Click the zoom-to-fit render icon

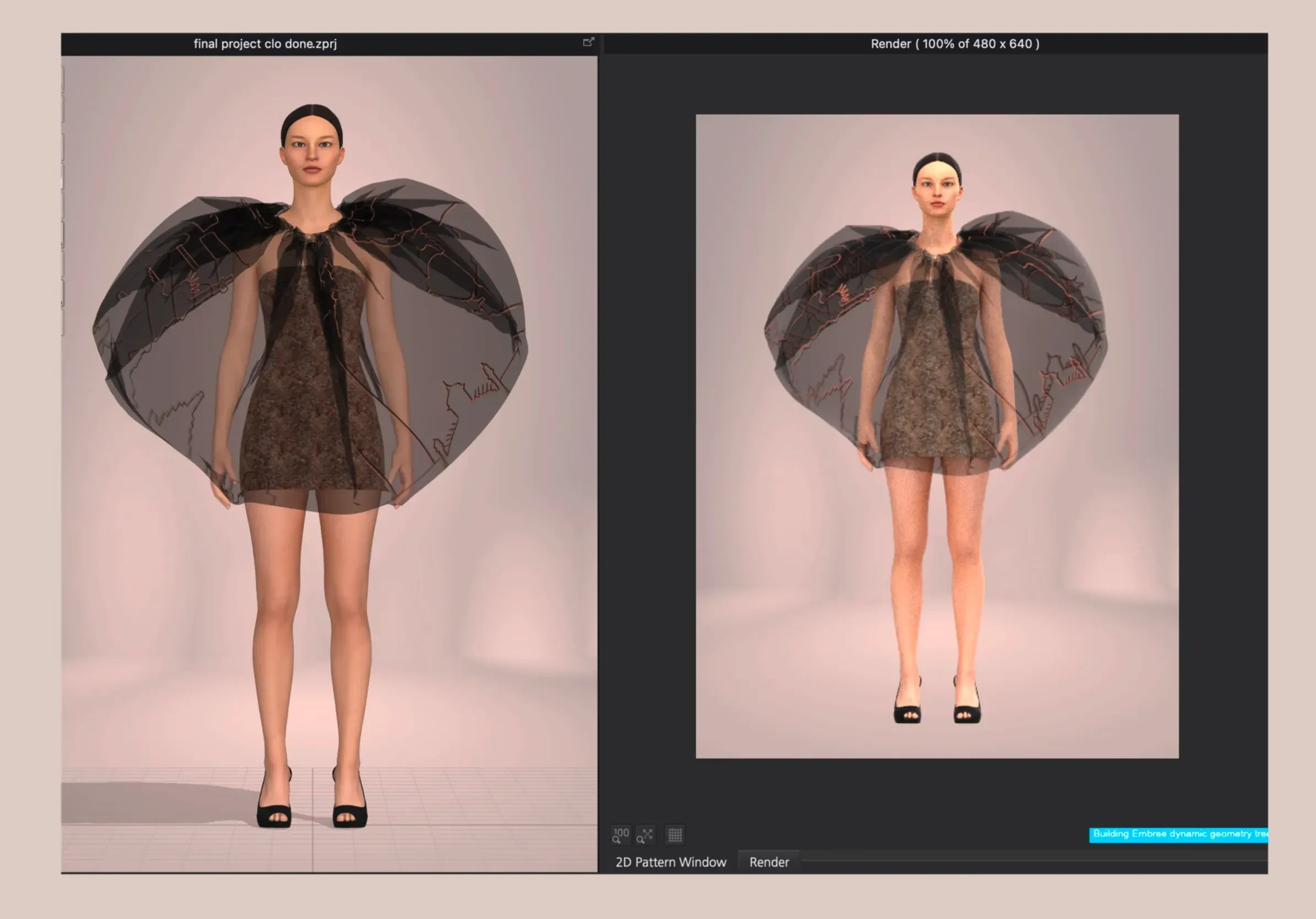645,835
